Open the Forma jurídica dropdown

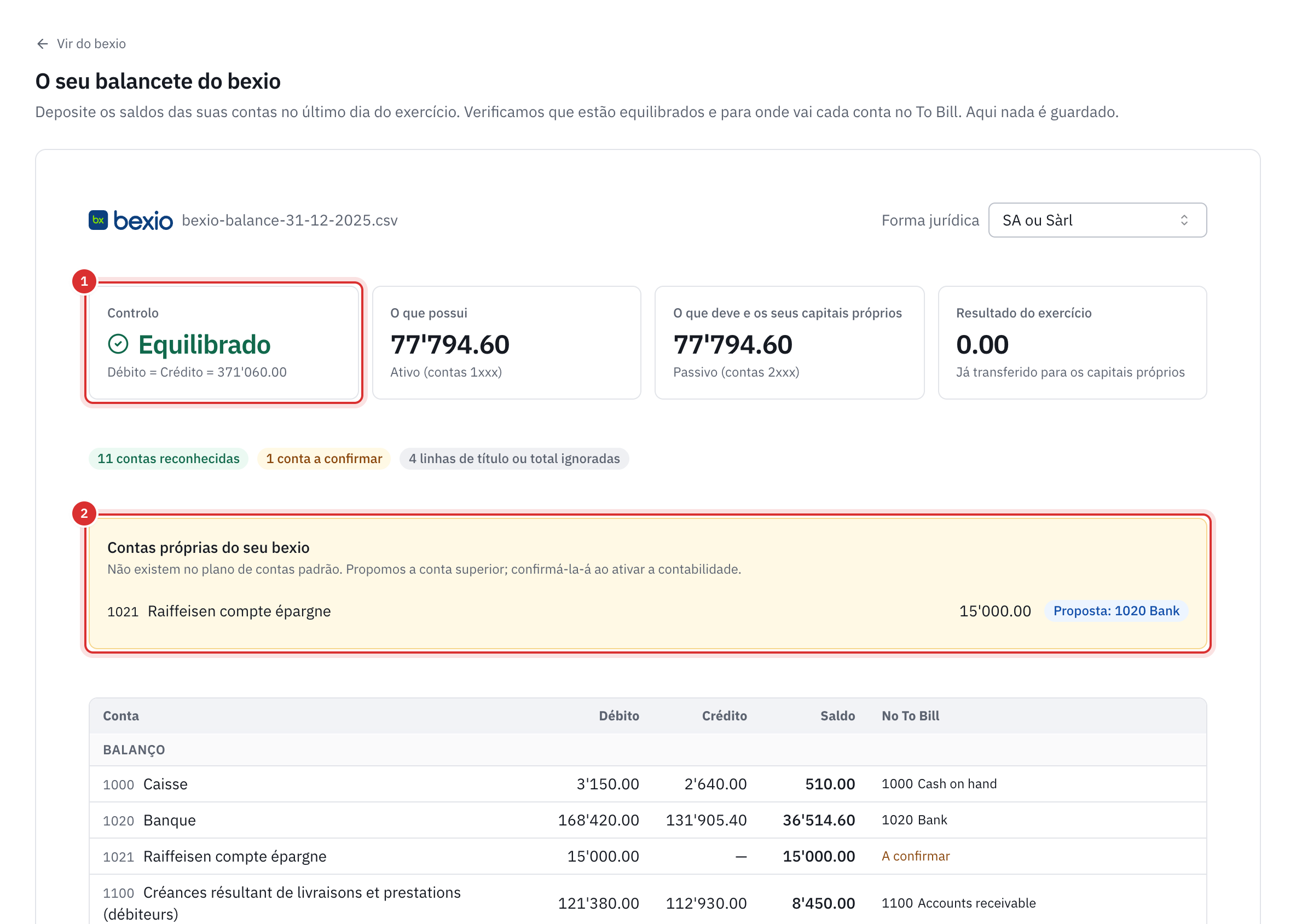click(x=1097, y=220)
